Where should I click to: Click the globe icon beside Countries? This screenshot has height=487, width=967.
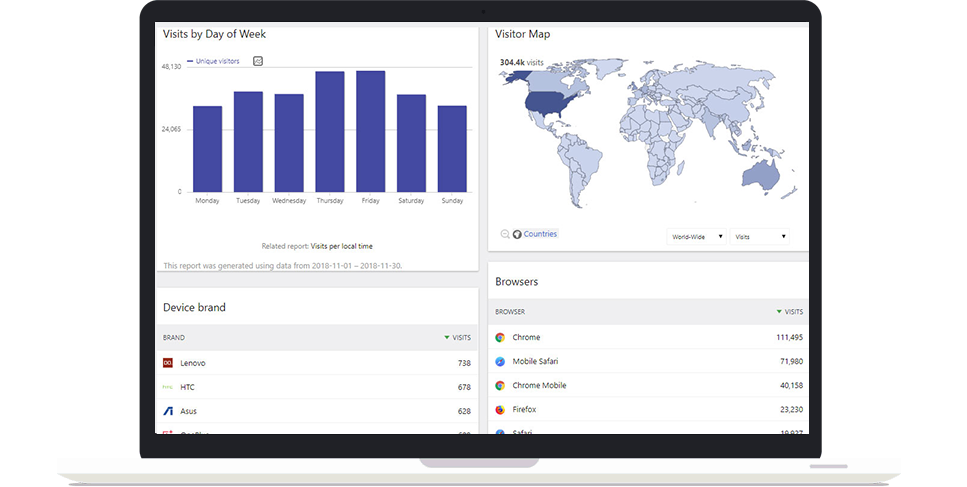pyautogui.click(x=517, y=234)
